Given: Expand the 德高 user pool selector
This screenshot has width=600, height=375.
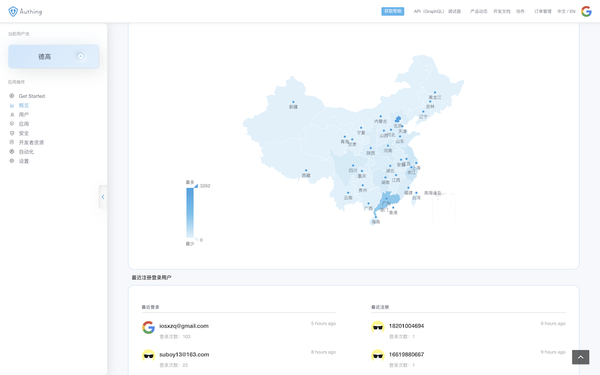Looking at the screenshot, I should 54,57.
